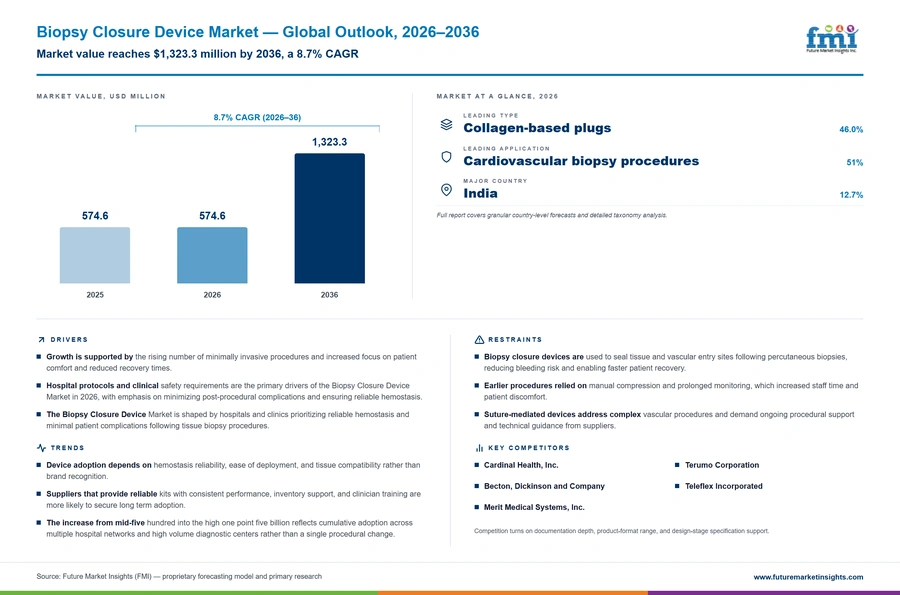Click the 'Leading Type' small label
The image size is (900, 595).
pos(491,115)
